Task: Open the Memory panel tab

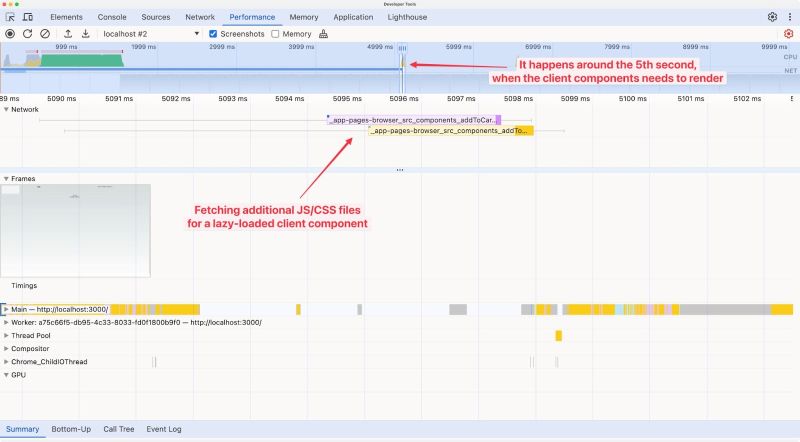Action: [304, 17]
